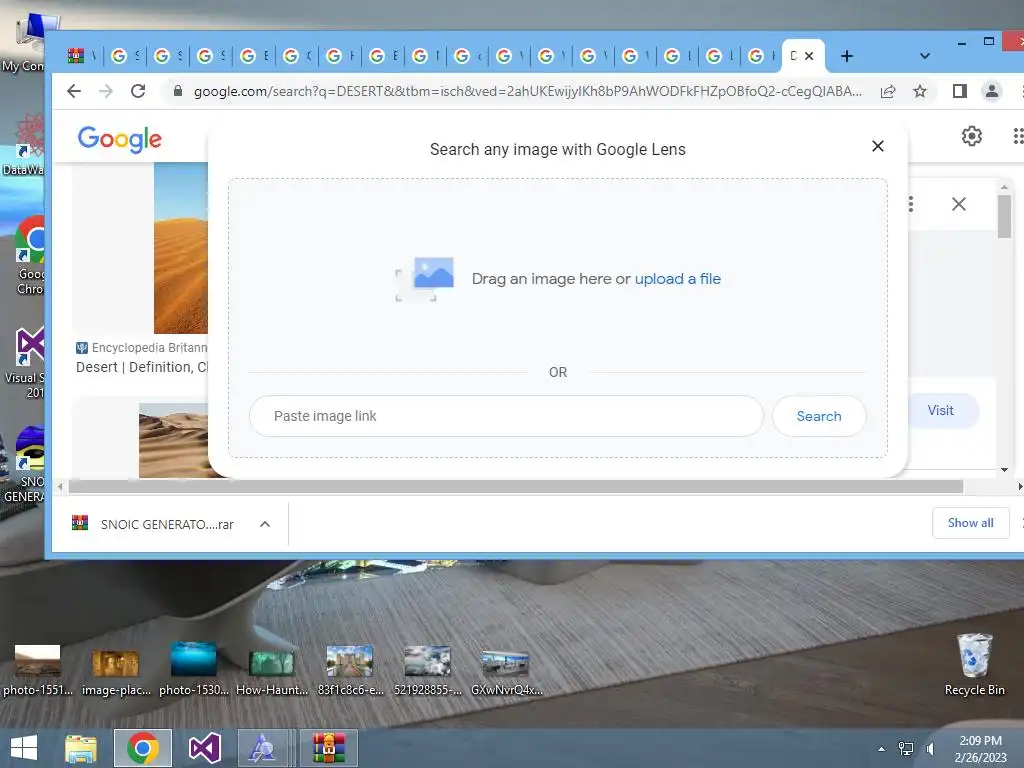Image resolution: width=1024 pixels, height=768 pixels.
Task: Show hidden system tray icons
Action: 882,749
